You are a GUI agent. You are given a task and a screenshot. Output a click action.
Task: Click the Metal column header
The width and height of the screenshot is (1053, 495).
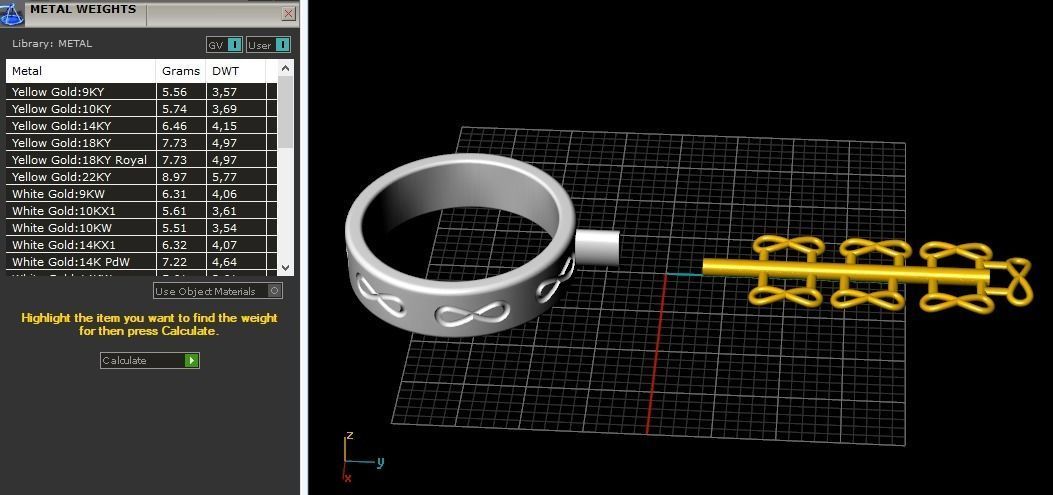click(81, 71)
